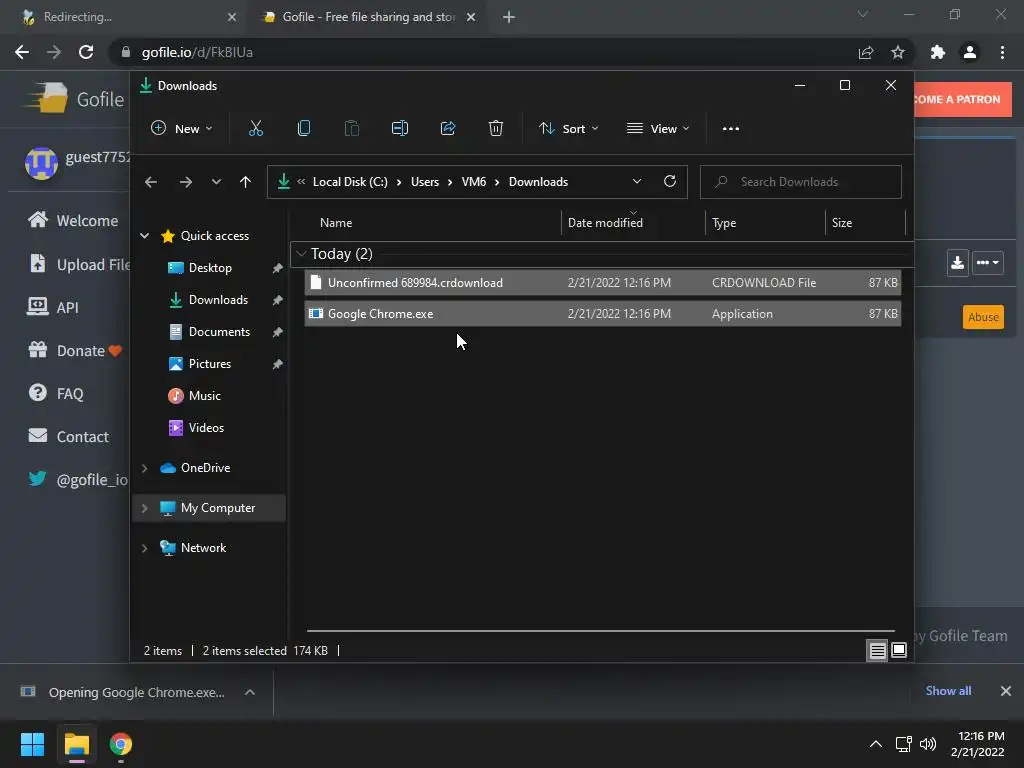Image resolution: width=1024 pixels, height=768 pixels.
Task: Switch to the Redirecting... browser tab
Action: tap(124, 17)
